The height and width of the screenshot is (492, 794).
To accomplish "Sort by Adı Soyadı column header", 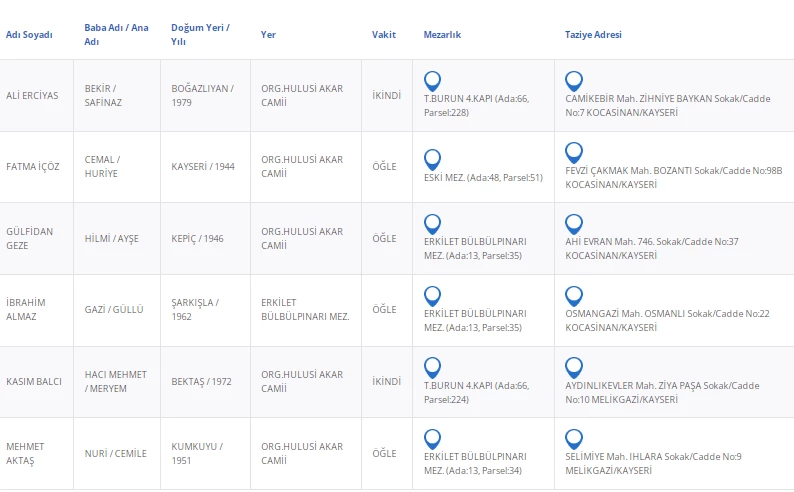I will click(29, 35).
